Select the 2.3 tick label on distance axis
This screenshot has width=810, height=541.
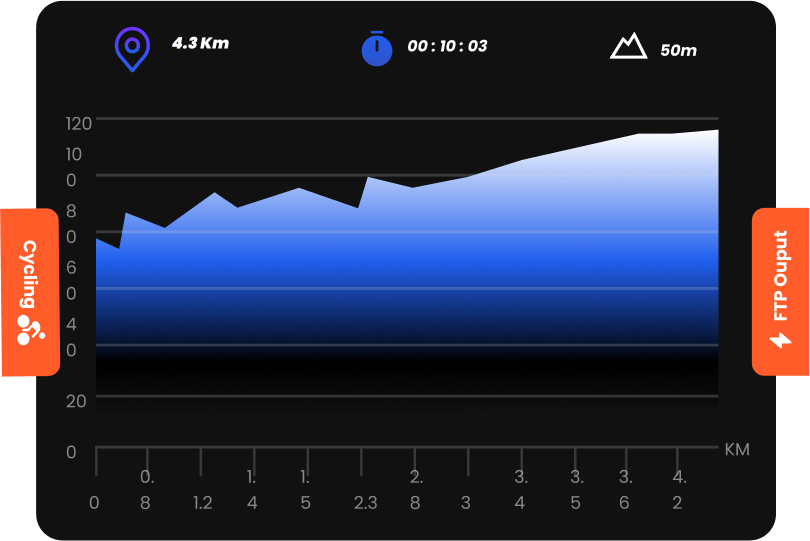pos(365,502)
